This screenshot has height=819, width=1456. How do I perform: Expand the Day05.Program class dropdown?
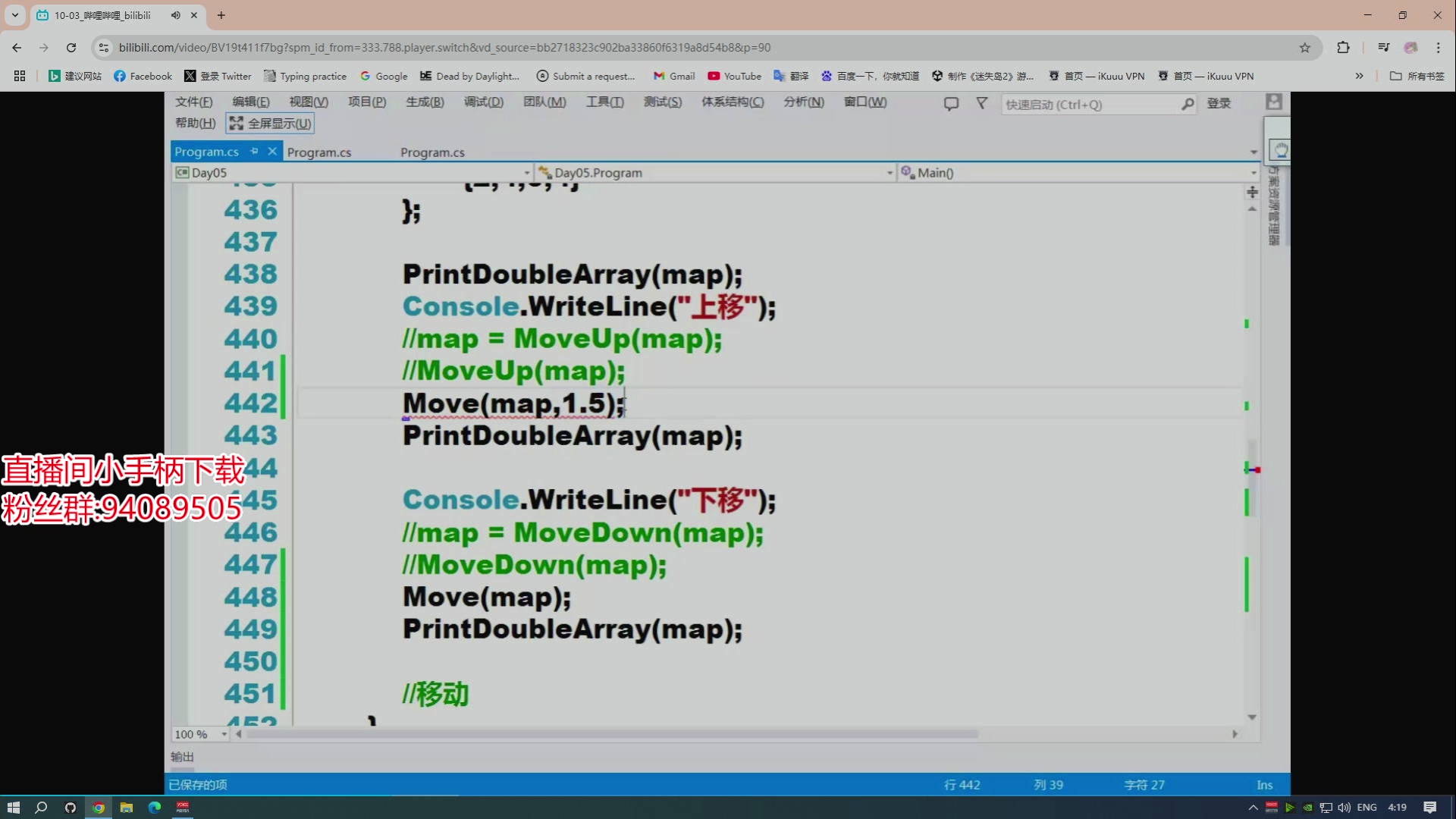pos(890,173)
